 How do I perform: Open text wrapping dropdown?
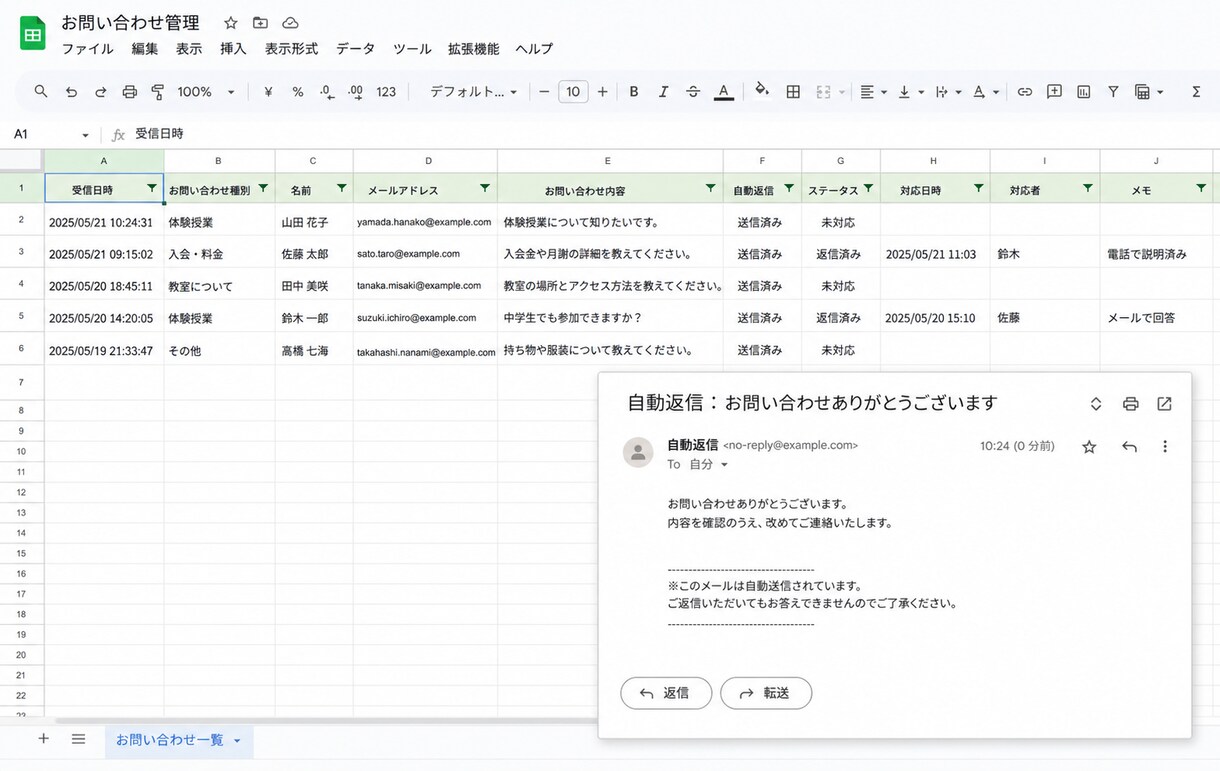coord(948,91)
